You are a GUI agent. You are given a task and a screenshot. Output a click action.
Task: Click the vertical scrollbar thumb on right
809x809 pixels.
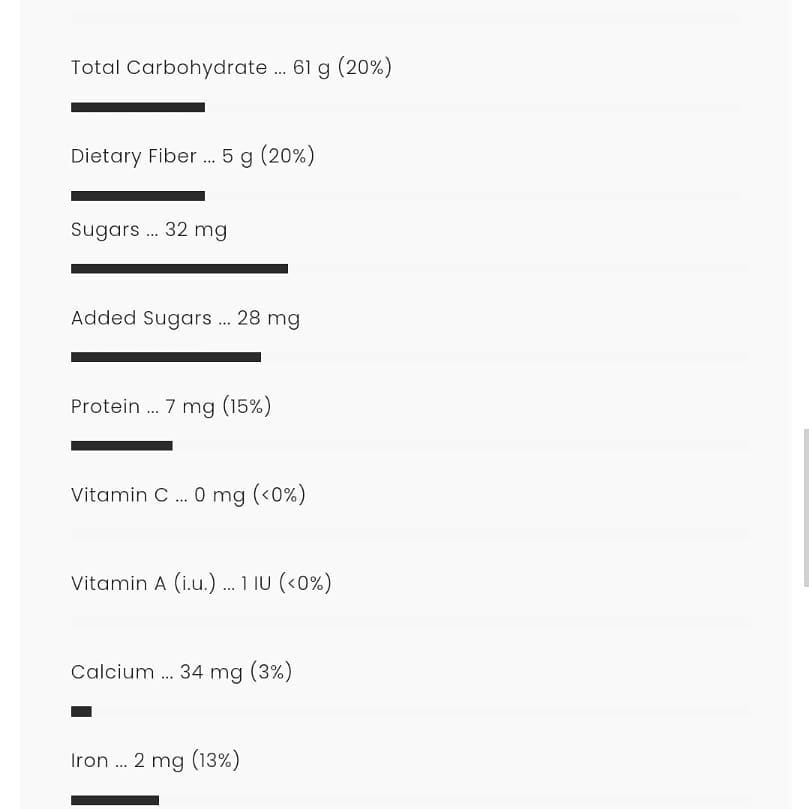click(806, 508)
